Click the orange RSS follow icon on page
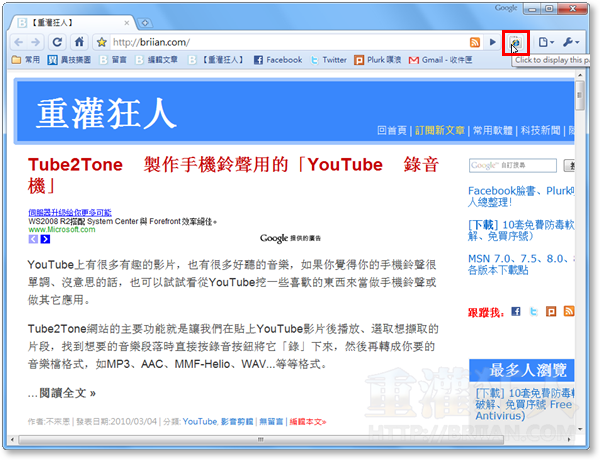Screen dimensions: 600x460 [x=570, y=311]
